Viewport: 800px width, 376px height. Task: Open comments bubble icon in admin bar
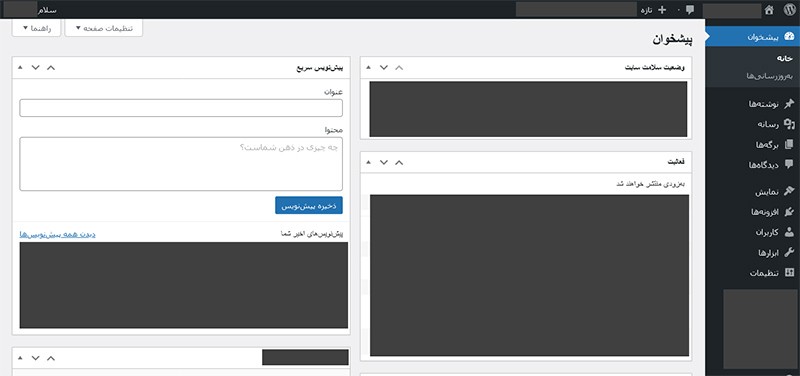coord(690,10)
